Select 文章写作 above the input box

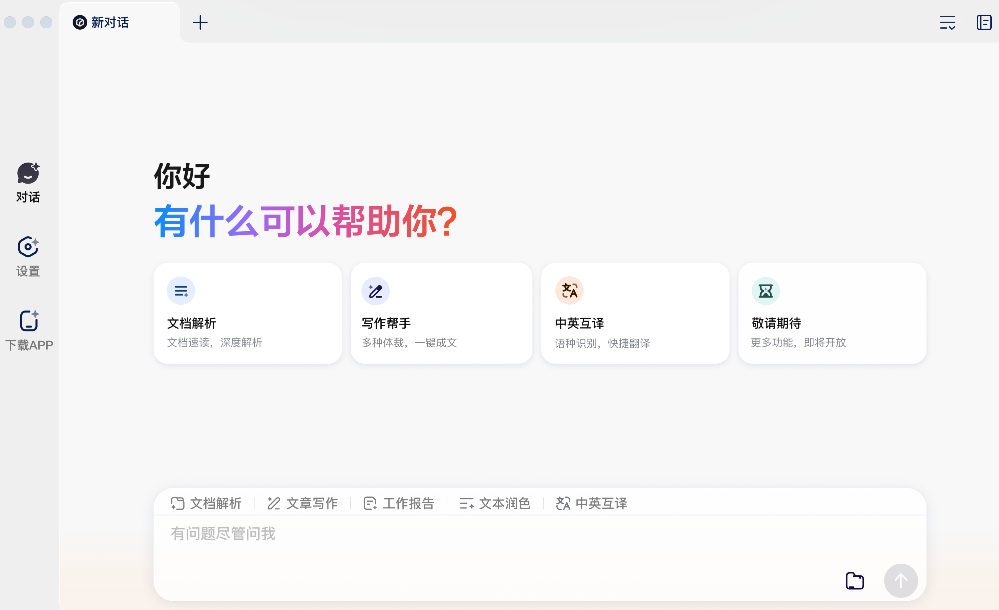[303, 503]
